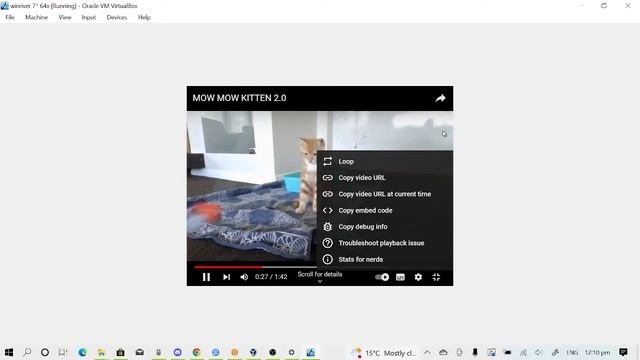Screen dimensions: 640x360
Task: Open the VirtualBox Help menu
Action: pos(144,17)
